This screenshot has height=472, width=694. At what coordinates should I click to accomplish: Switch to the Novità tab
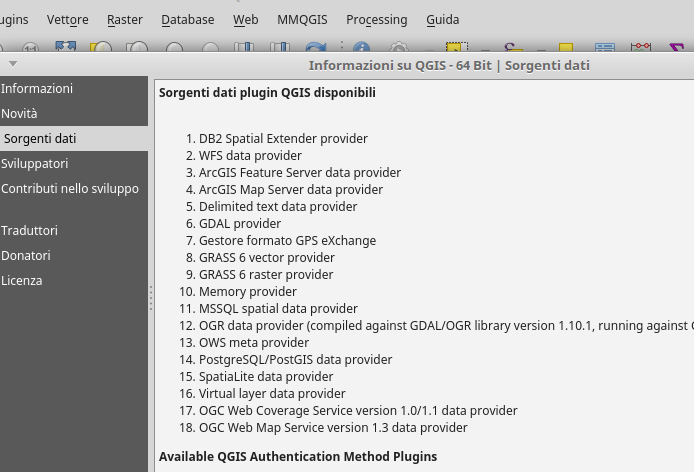(x=74, y=113)
